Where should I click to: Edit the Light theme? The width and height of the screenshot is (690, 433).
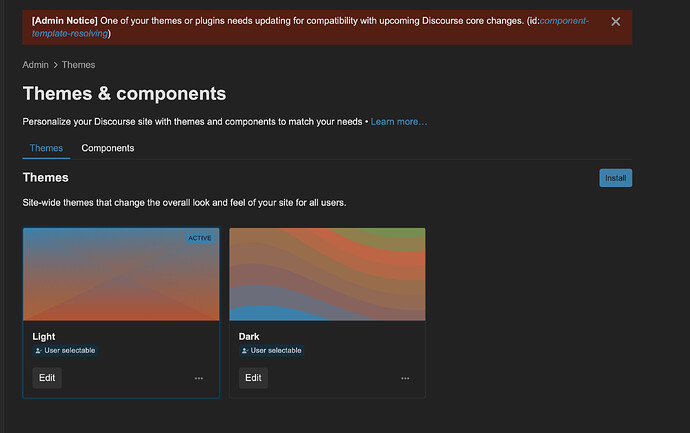point(47,378)
